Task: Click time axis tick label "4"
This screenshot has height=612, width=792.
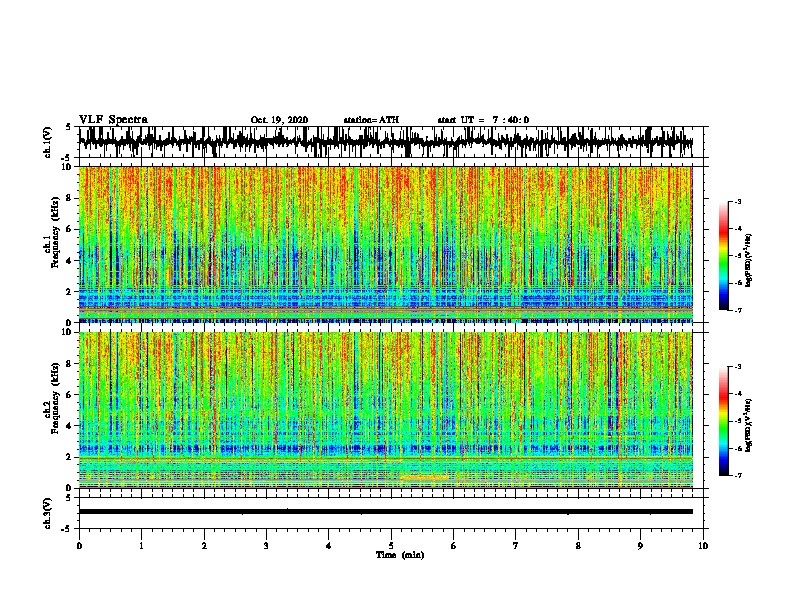Action: coord(329,546)
